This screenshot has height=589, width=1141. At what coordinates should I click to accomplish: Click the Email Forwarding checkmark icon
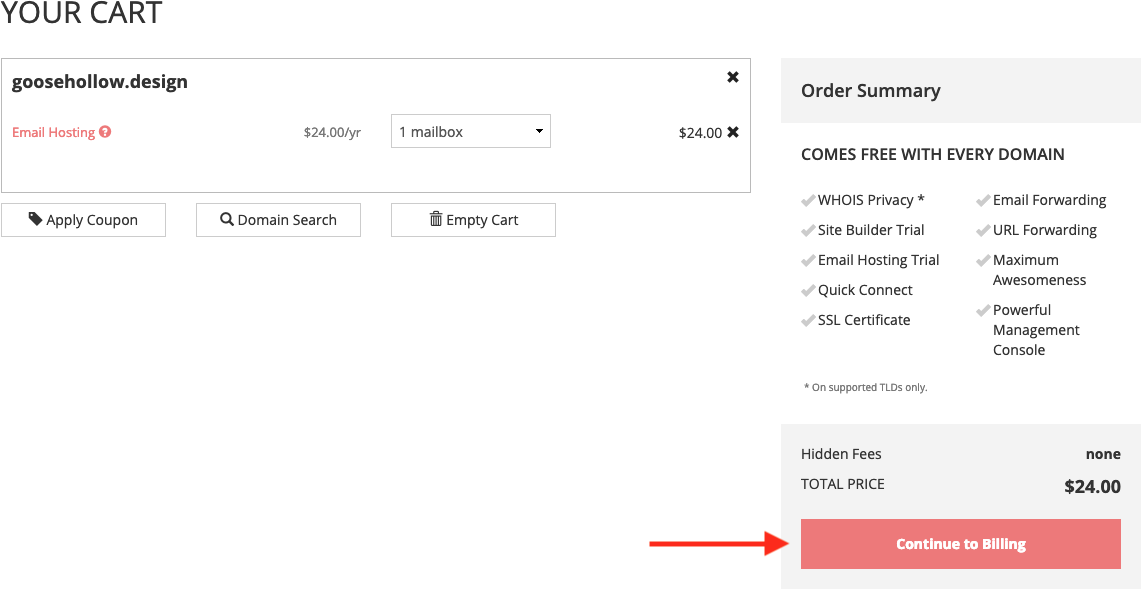[x=982, y=201]
